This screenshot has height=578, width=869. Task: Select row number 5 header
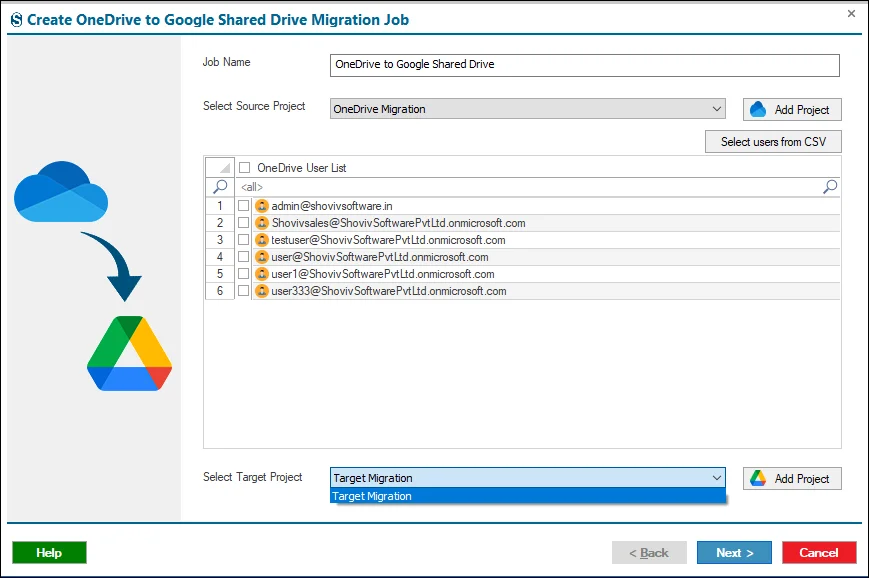coord(220,274)
